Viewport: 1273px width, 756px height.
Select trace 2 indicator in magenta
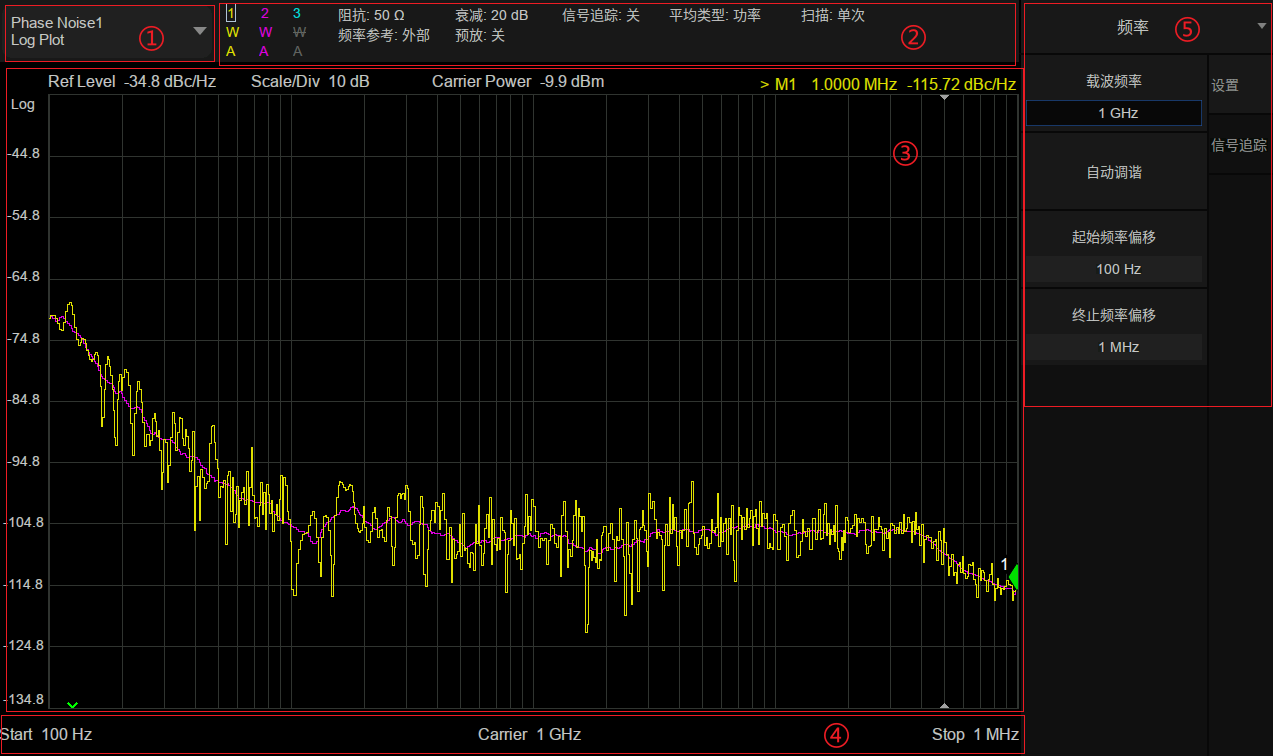(x=264, y=13)
